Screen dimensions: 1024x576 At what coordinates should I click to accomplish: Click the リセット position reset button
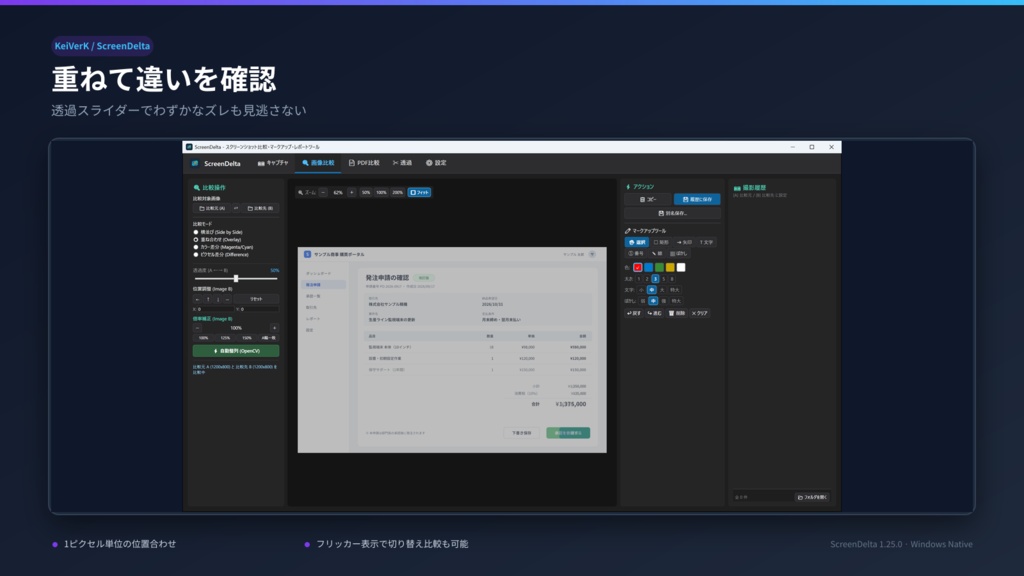pos(256,299)
